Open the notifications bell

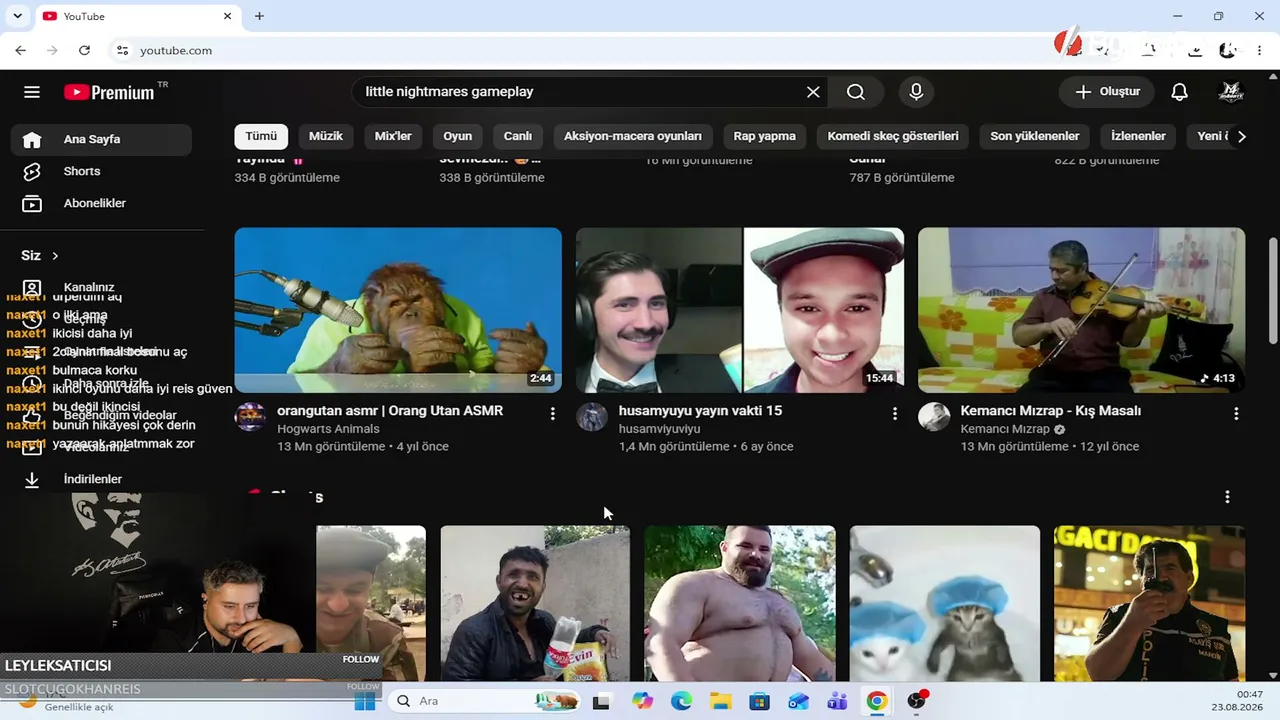pyautogui.click(x=1180, y=92)
